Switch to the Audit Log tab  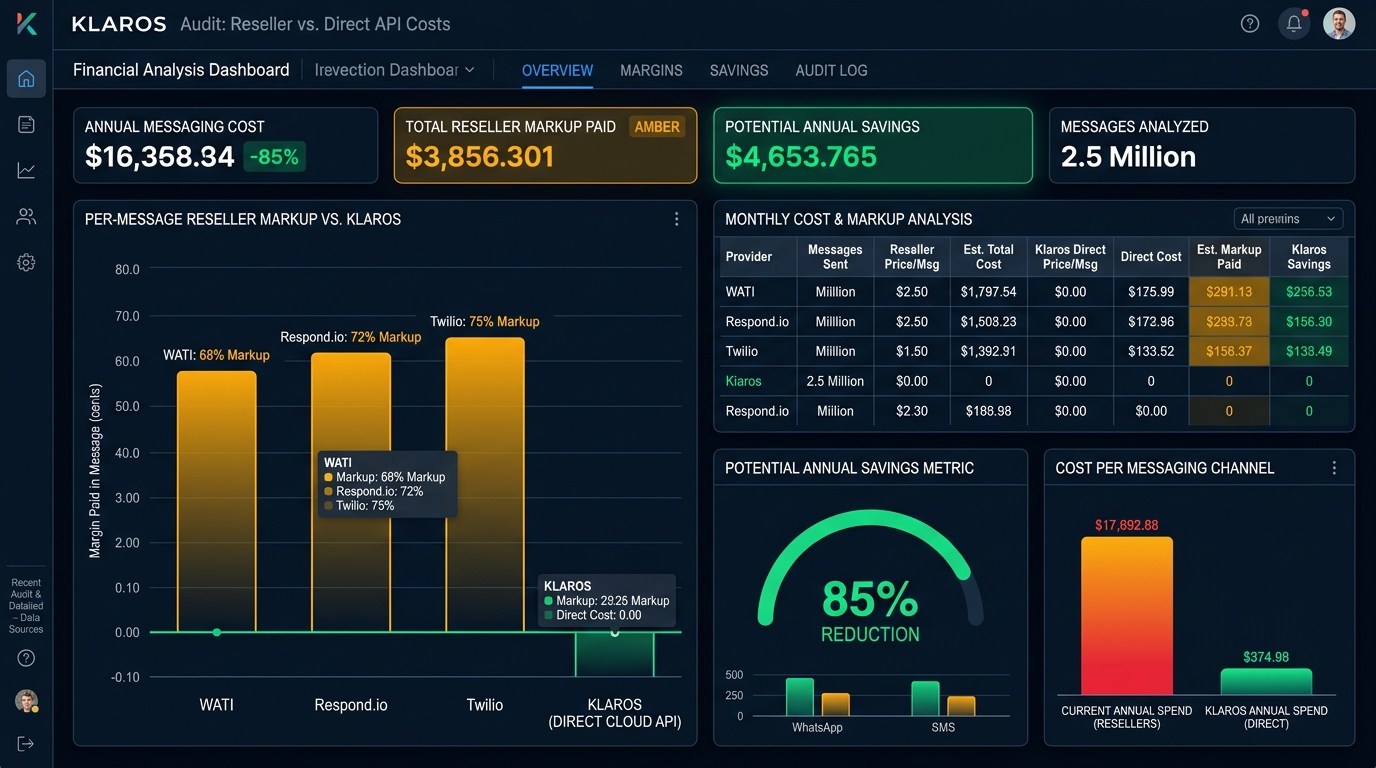click(831, 70)
